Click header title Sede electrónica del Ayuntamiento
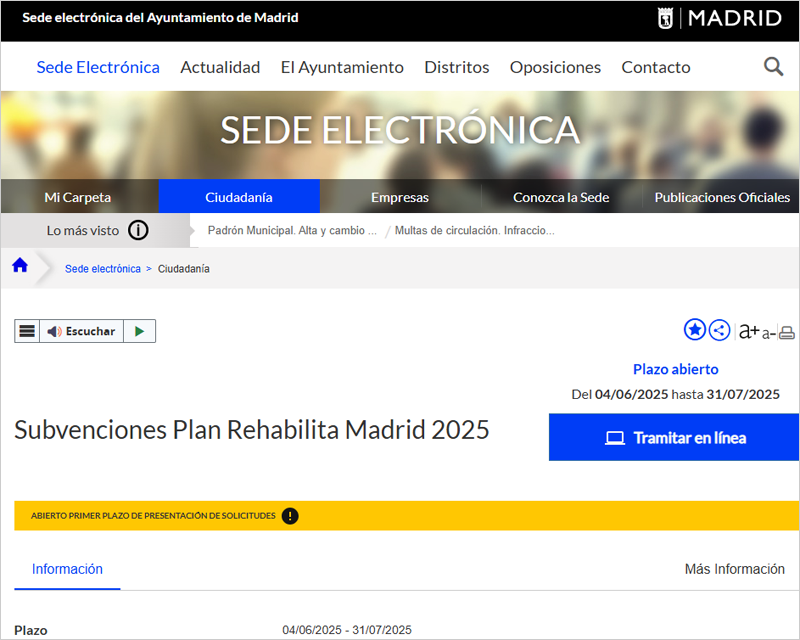Viewport: 800px width, 640px height. pyautogui.click(x=160, y=18)
